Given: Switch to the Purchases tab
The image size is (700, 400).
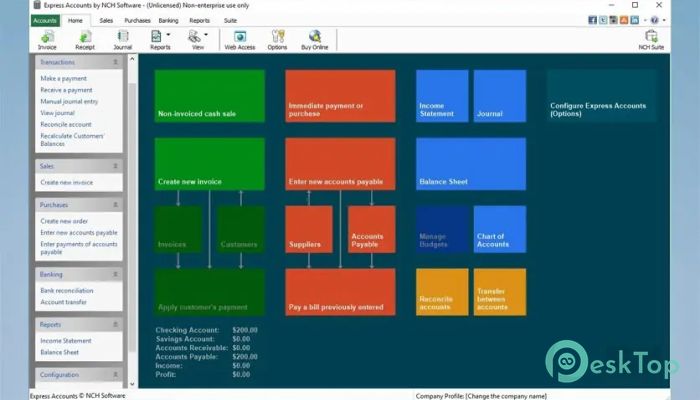Looking at the screenshot, I should click(138, 21).
